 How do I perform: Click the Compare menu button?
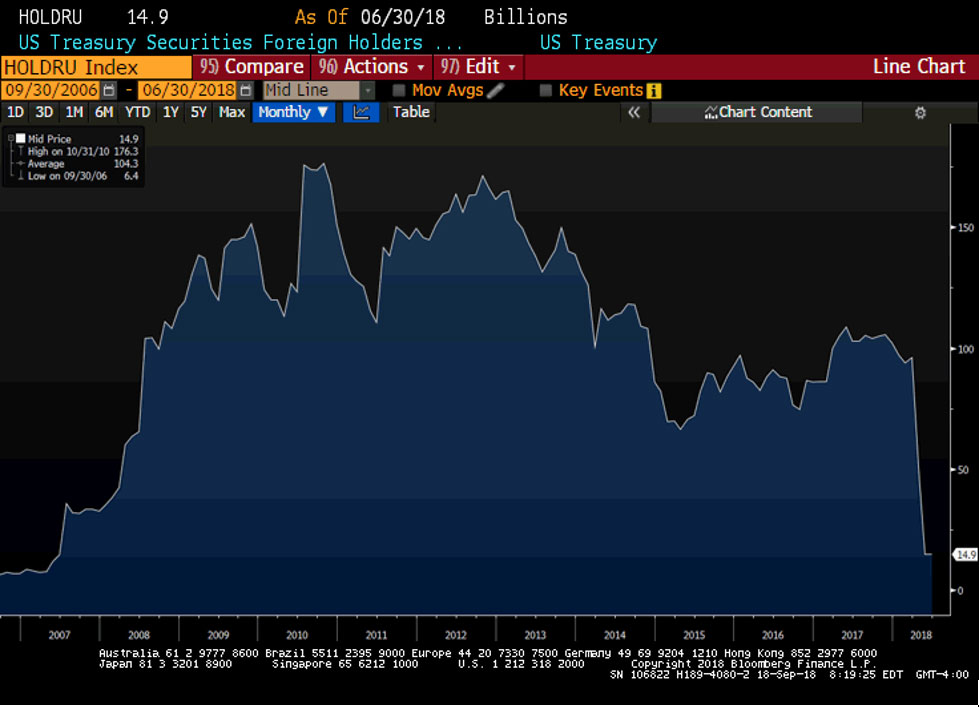tap(251, 67)
